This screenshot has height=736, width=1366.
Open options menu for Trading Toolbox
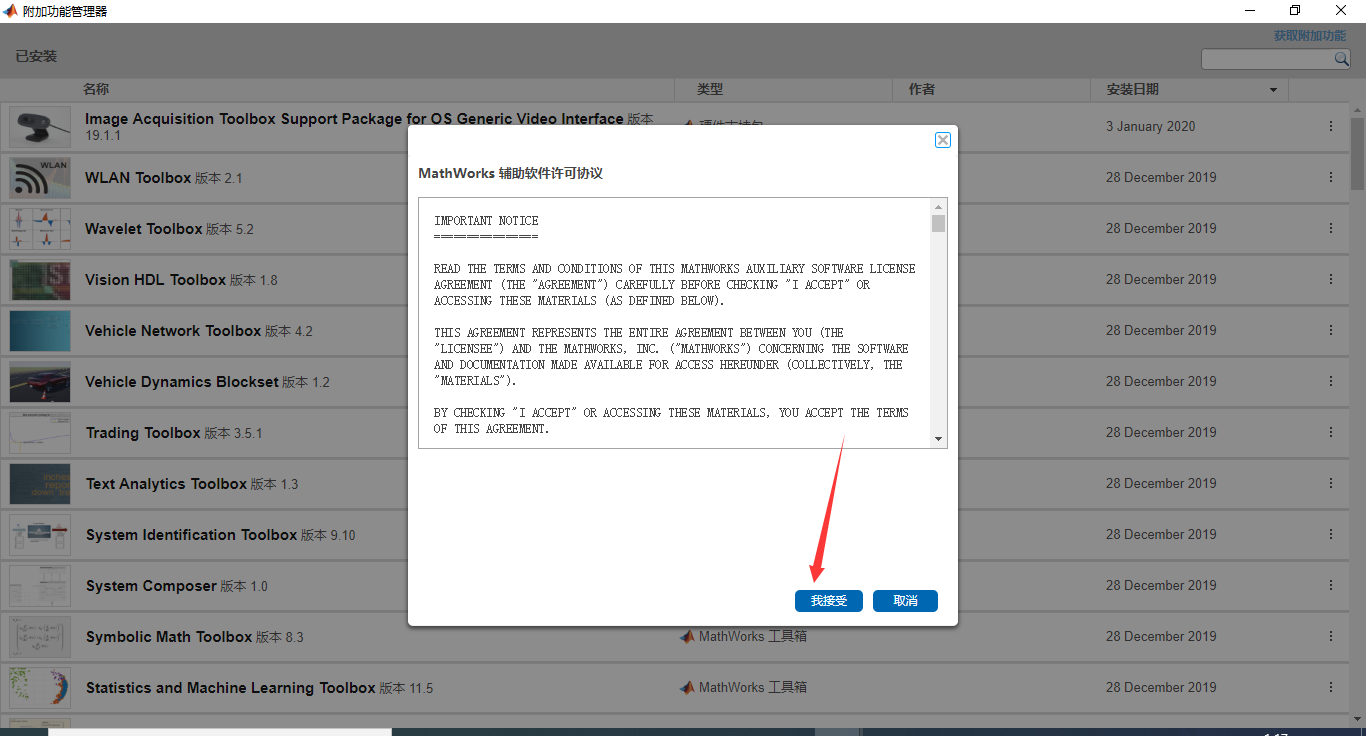[x=1331, y=432]
